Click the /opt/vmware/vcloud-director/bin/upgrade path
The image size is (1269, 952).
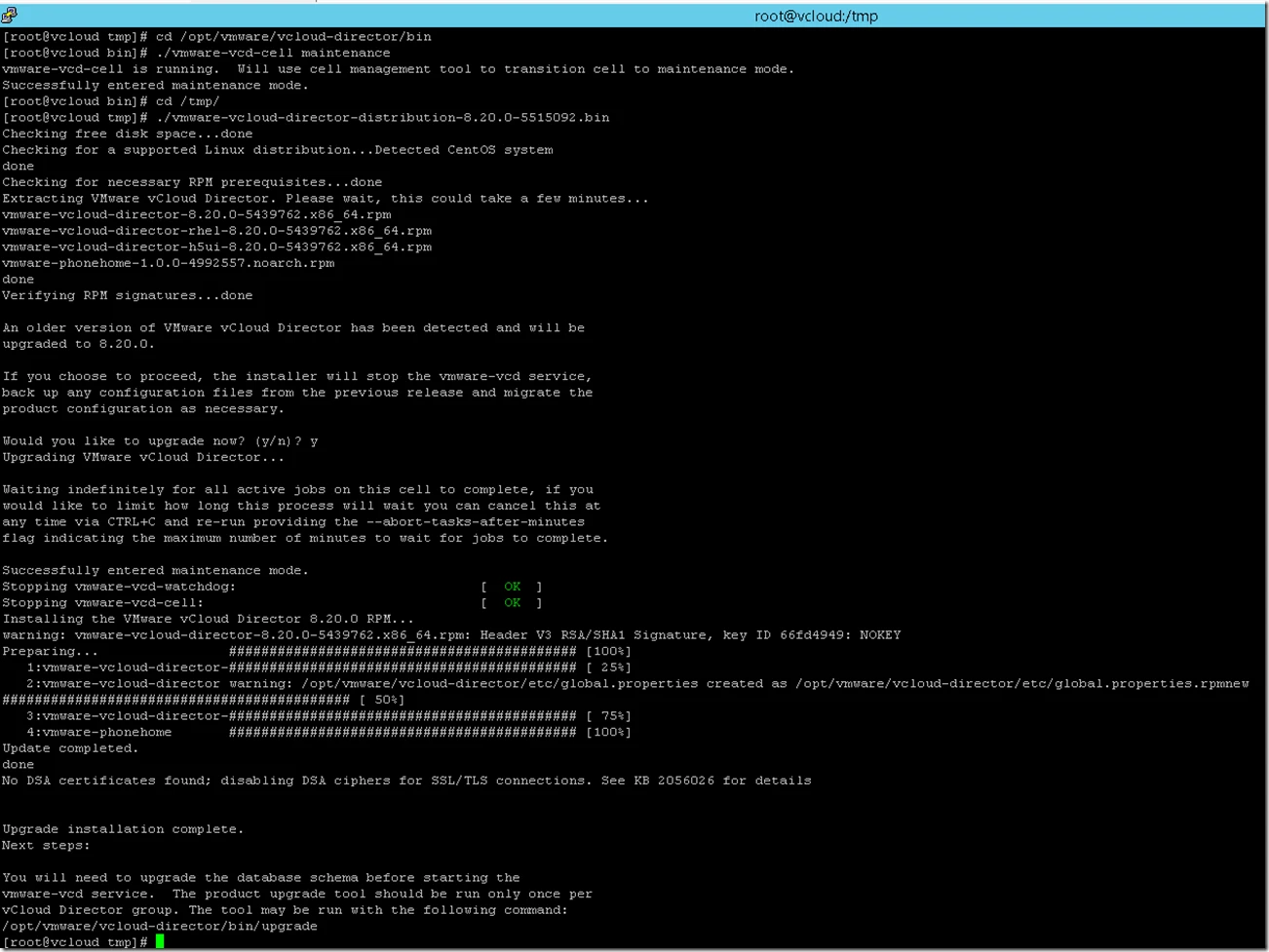tap(160, 926)
